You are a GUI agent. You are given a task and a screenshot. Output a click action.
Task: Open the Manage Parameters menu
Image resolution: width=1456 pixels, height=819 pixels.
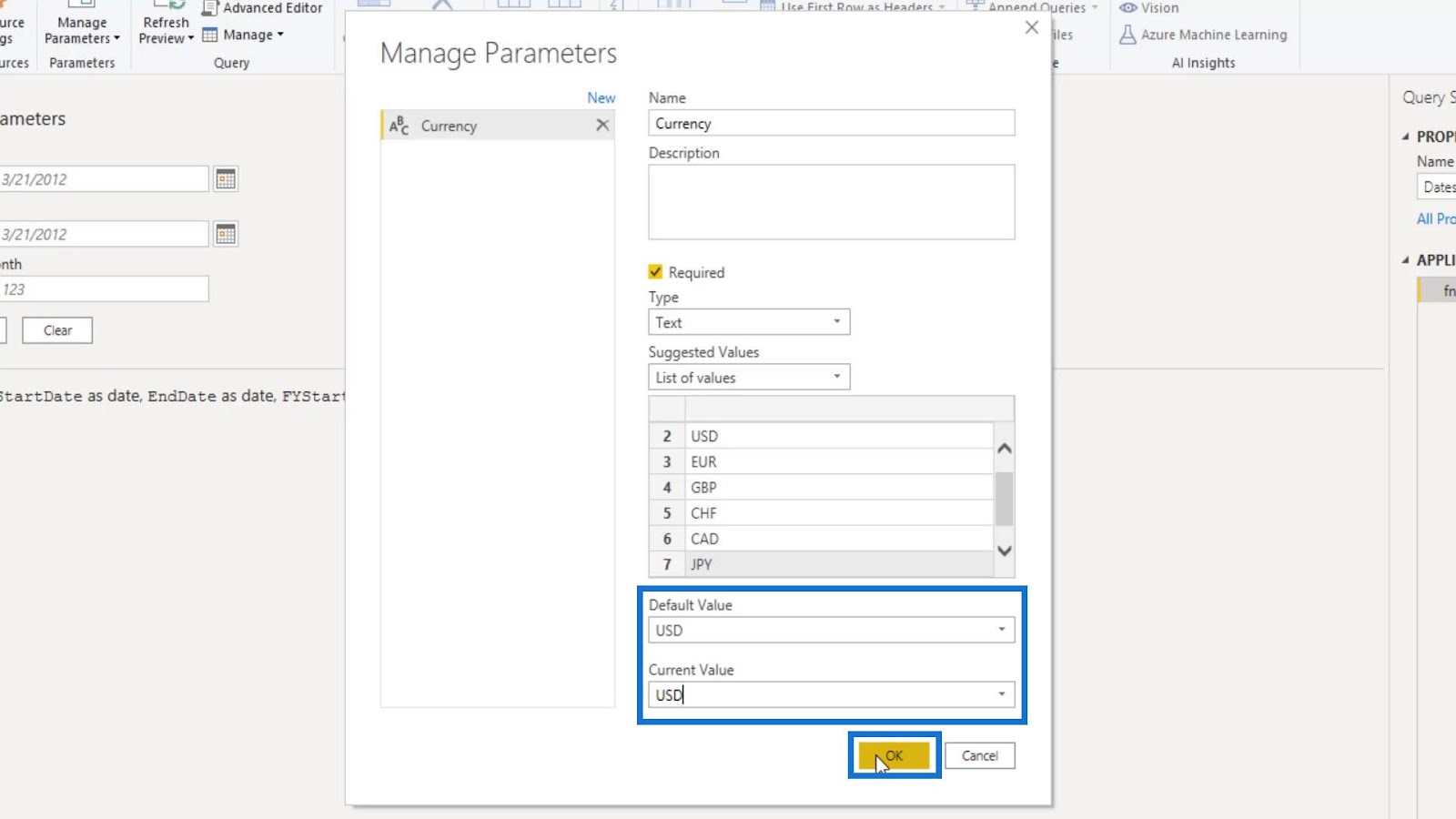tap(82, 30)
